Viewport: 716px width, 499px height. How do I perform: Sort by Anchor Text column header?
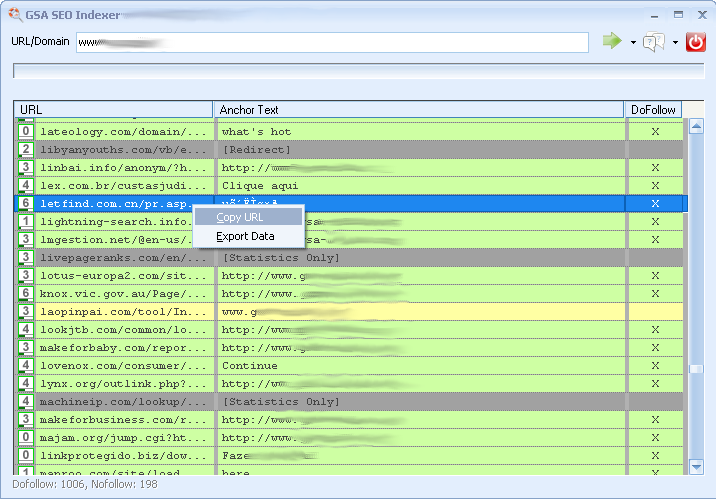(419, 110)
